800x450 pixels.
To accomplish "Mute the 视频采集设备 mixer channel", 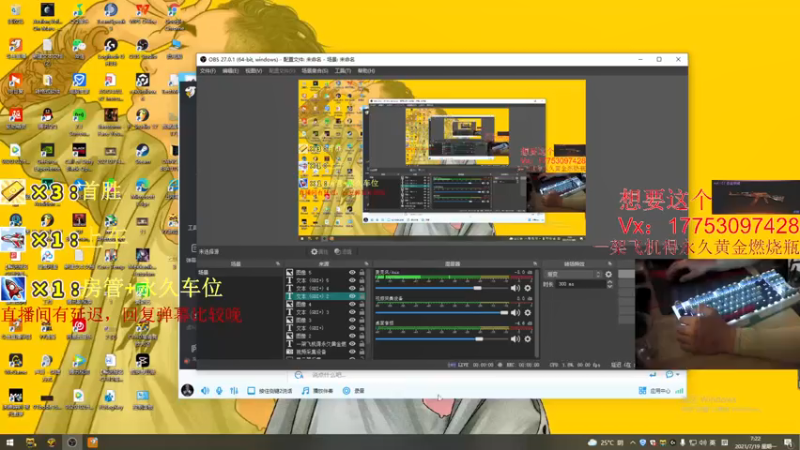I will (515, 313).
